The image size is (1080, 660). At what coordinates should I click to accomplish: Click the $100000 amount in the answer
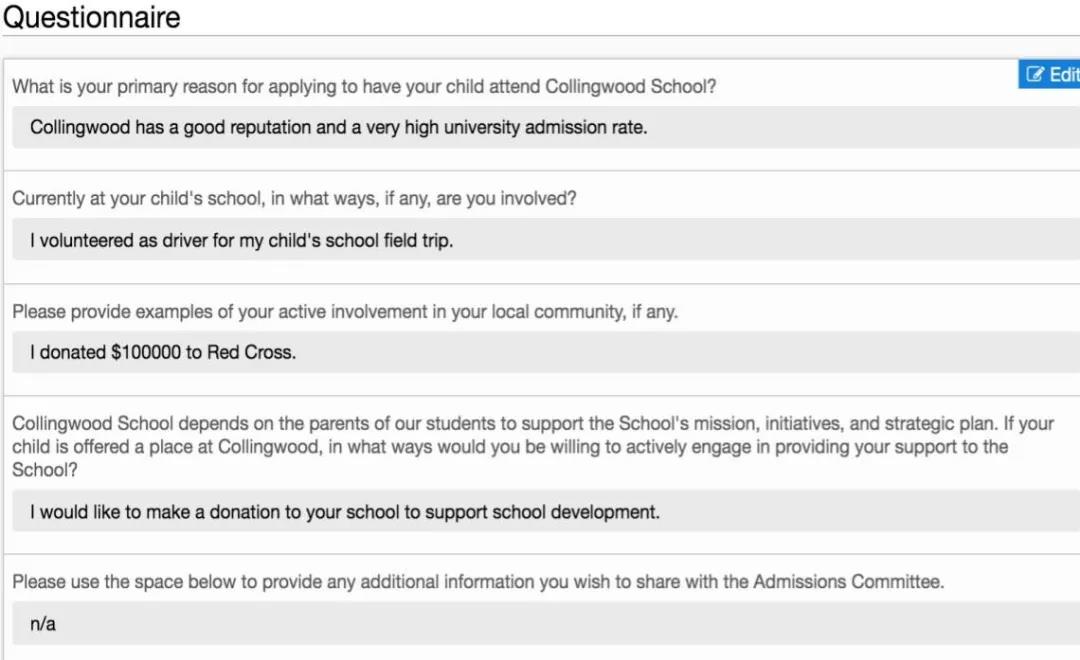(x=146, y=353)
